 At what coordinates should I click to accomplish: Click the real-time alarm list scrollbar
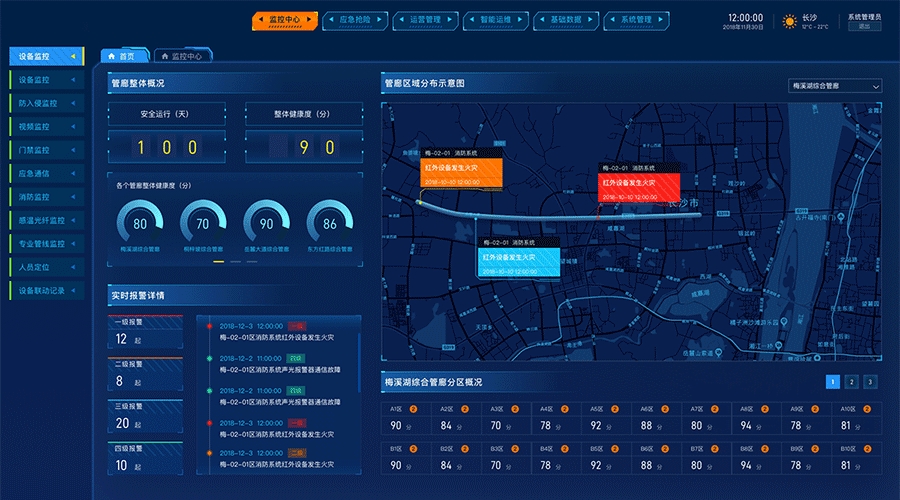(x=359, y=362)
